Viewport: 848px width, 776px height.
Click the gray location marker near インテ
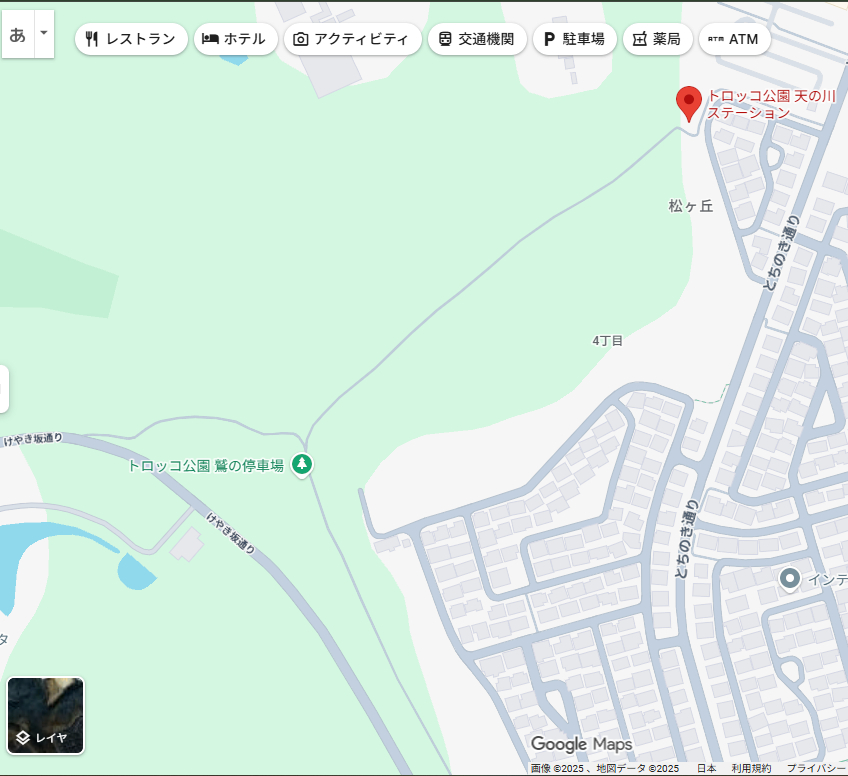coord(790,580)
